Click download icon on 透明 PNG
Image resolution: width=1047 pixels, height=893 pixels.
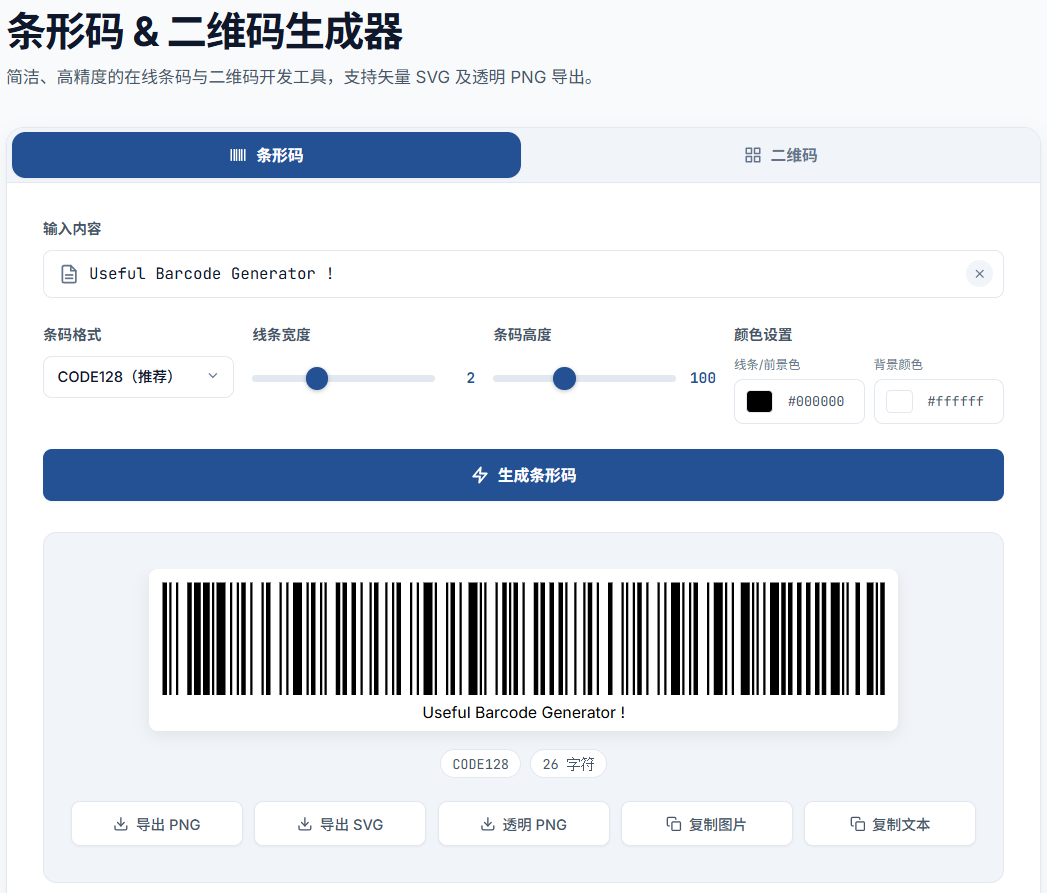[x=488, y=824]
